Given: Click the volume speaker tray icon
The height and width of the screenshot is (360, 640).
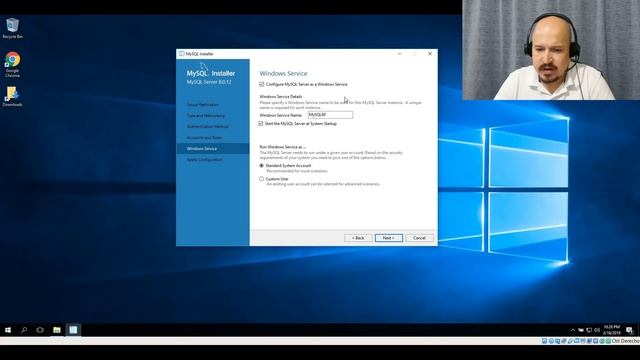Looking at the screenshot, I should tap(597, 330).
